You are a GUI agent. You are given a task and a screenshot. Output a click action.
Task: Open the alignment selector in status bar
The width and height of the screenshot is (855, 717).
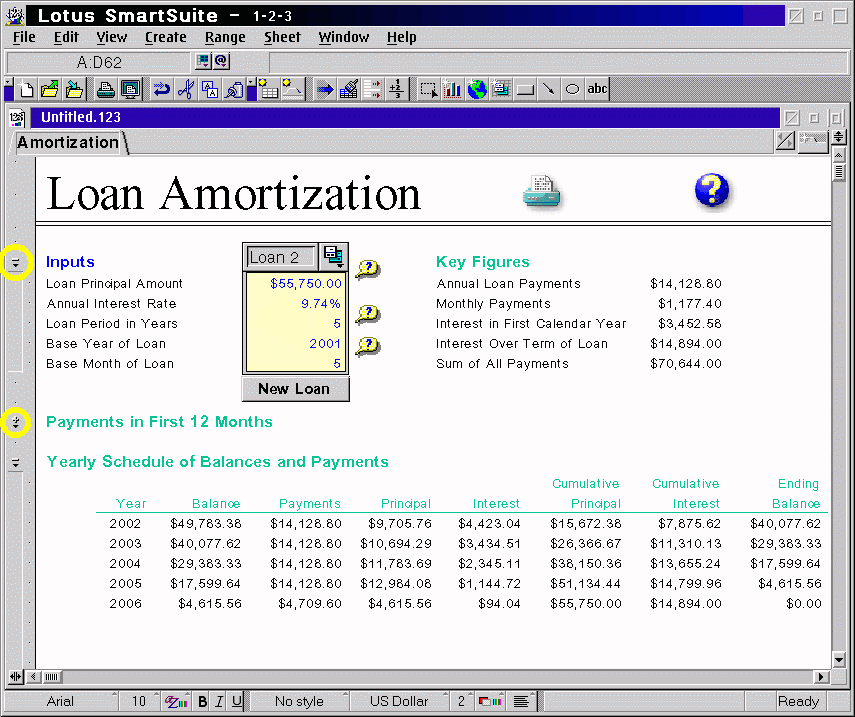click(521, 701)
